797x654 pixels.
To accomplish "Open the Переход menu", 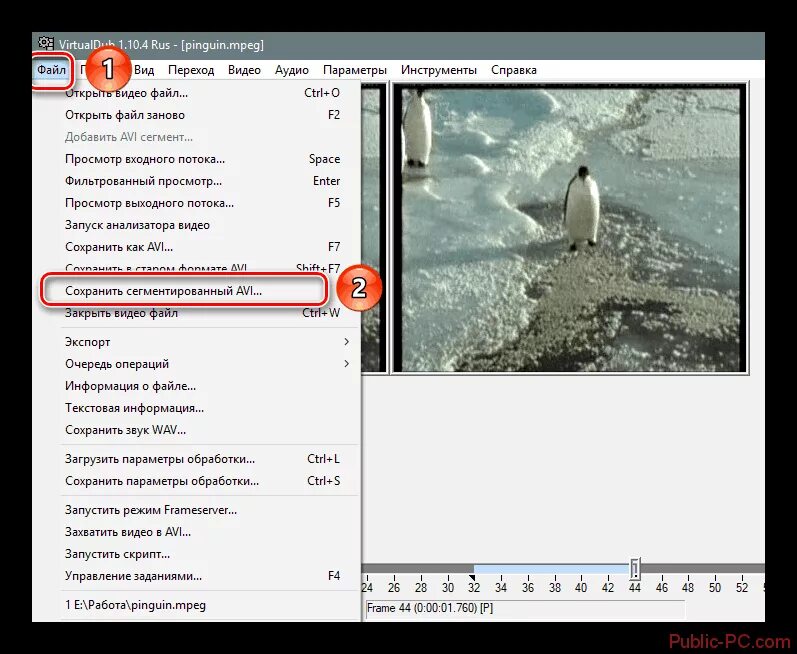I will 191,70.
